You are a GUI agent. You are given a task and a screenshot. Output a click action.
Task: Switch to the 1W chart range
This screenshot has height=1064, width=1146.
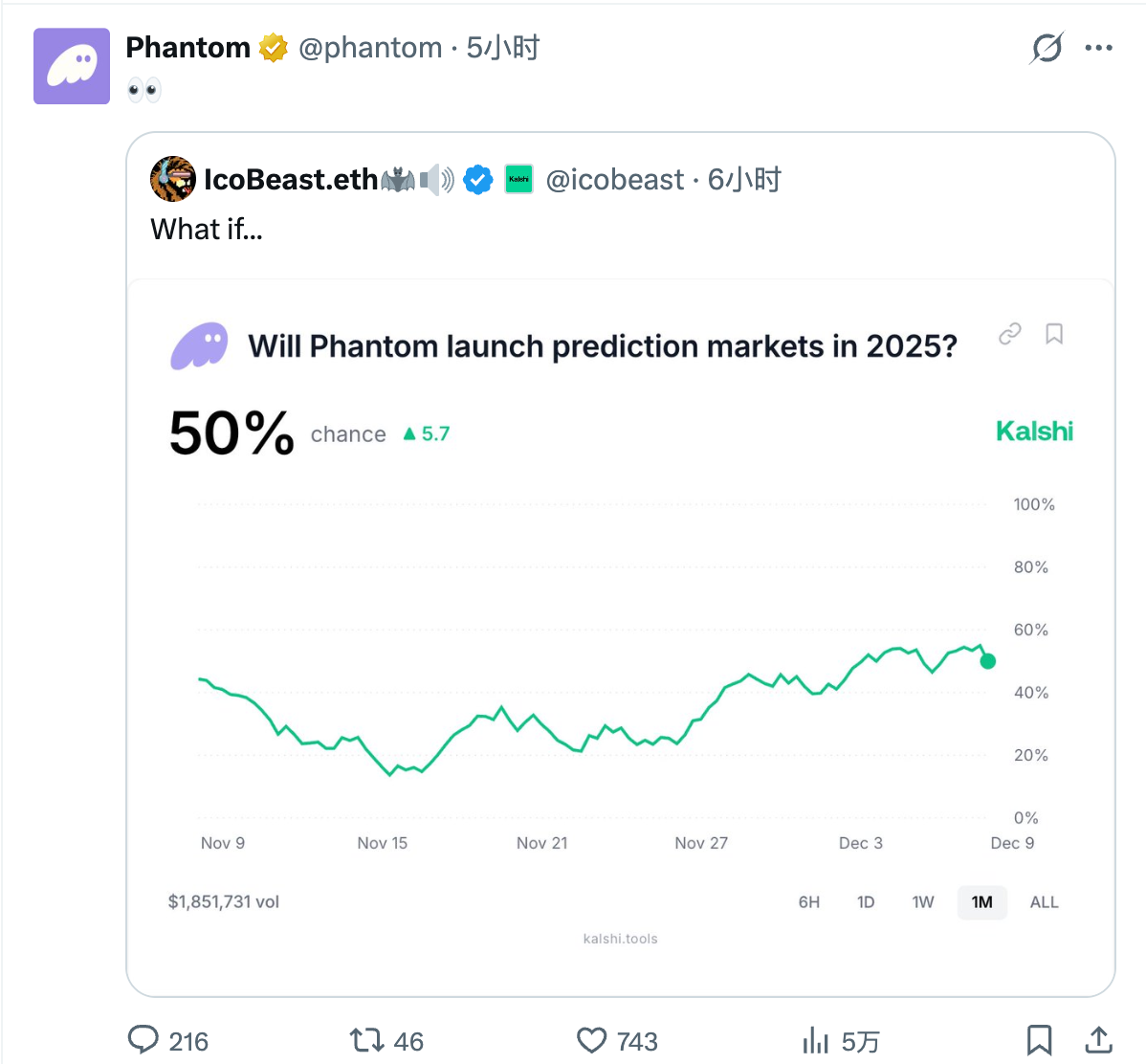(922, 902)
